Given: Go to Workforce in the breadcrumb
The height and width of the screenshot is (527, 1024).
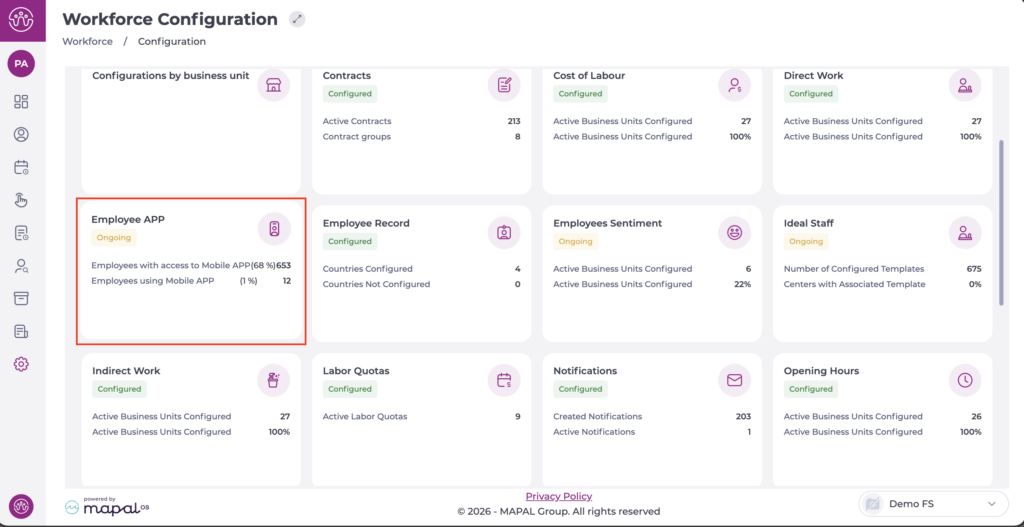Looking at the screenshot, I should 87,42.
